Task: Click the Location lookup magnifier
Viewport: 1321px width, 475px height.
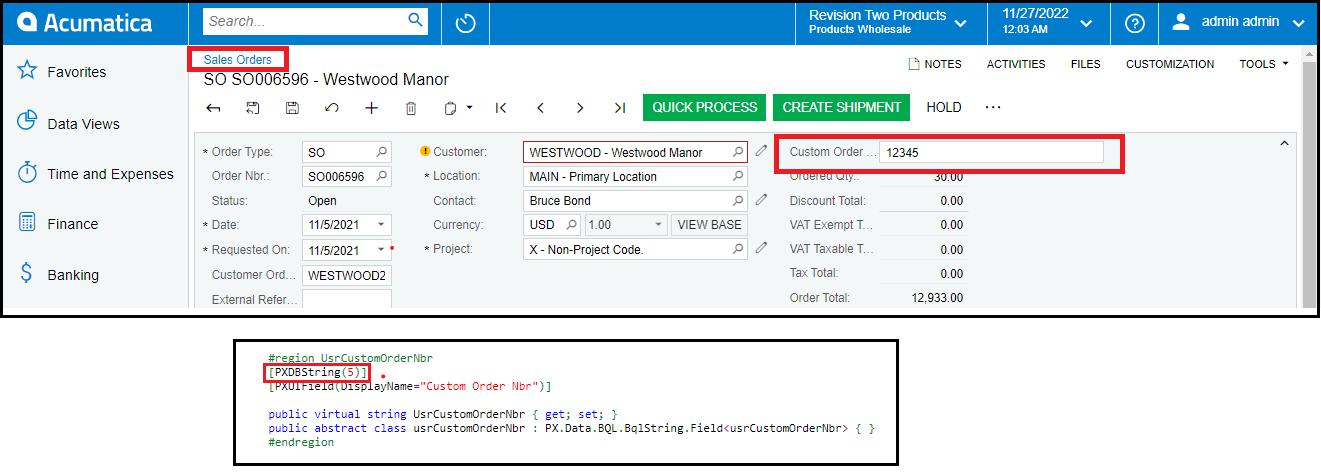Action: tap(738, 177)
